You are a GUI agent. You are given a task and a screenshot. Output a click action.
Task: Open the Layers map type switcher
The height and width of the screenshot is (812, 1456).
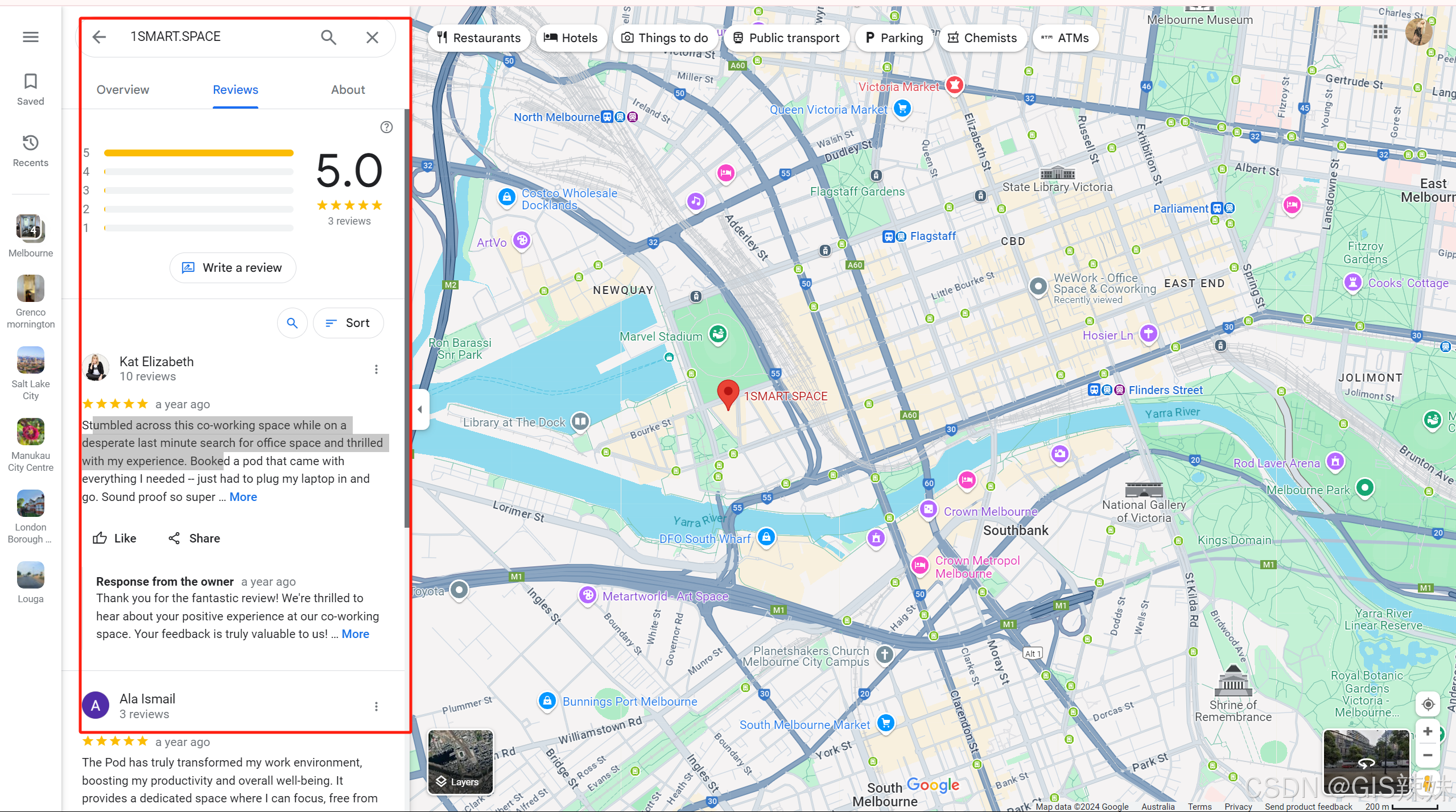point(460,762)
